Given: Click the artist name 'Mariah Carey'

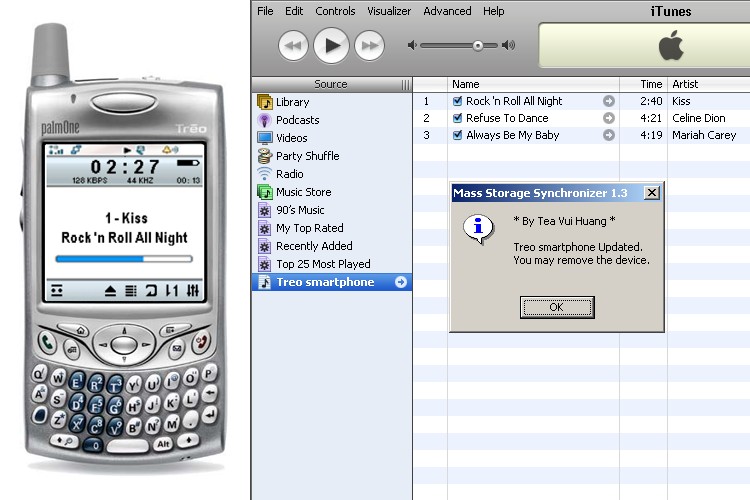Looking at the screenshot, I should pos(704,135).
